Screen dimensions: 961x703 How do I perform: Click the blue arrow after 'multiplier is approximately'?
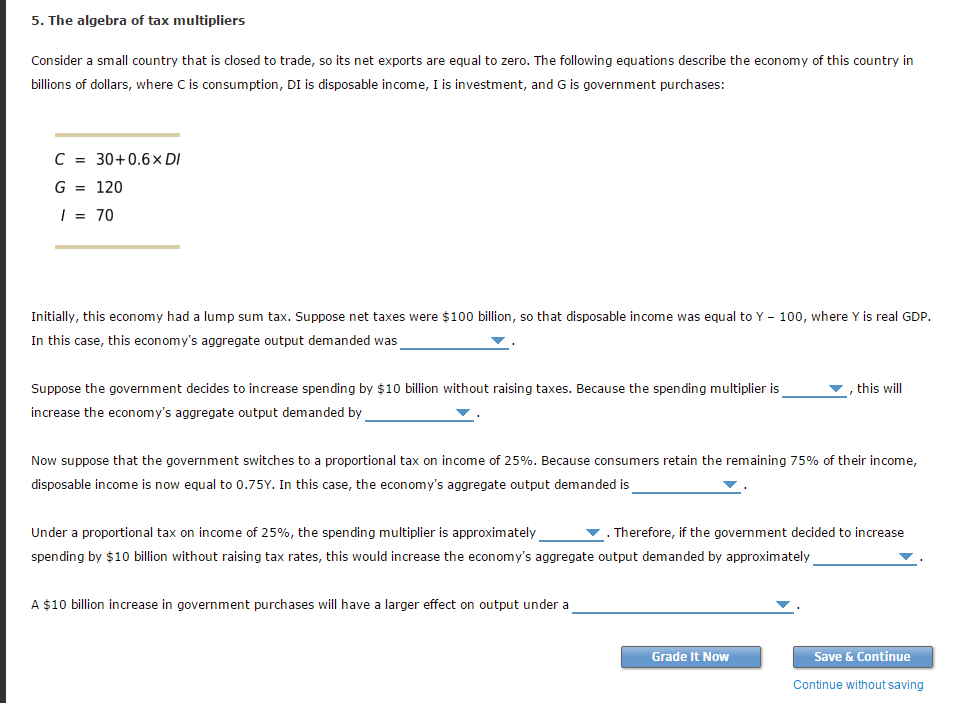point(593,532)
